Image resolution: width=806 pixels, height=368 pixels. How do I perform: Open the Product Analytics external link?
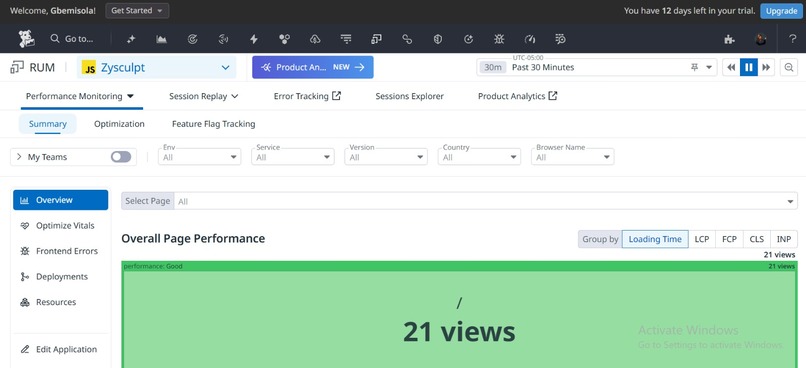(x=518, y=96)
